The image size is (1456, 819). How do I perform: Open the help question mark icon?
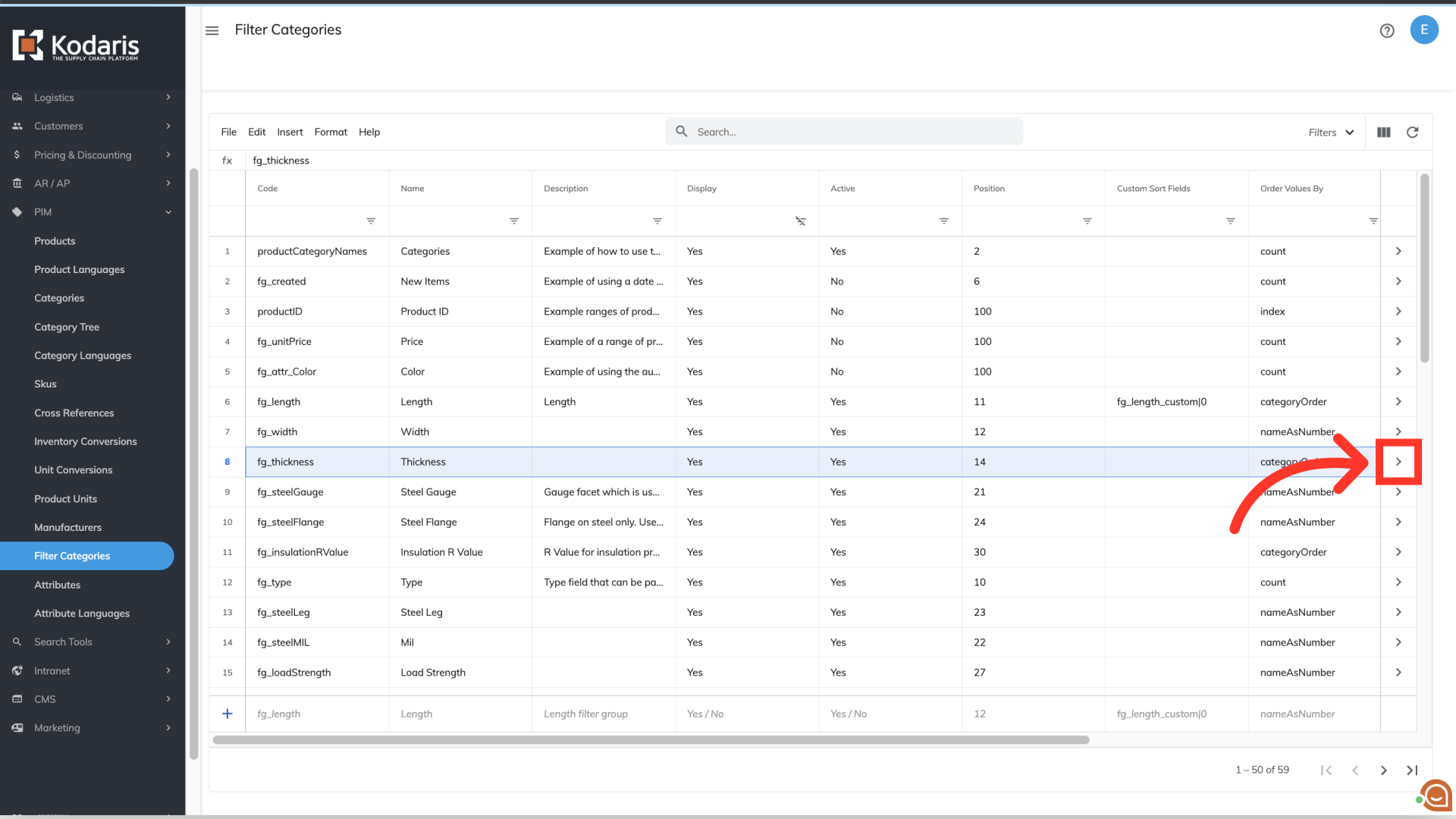1387,30
